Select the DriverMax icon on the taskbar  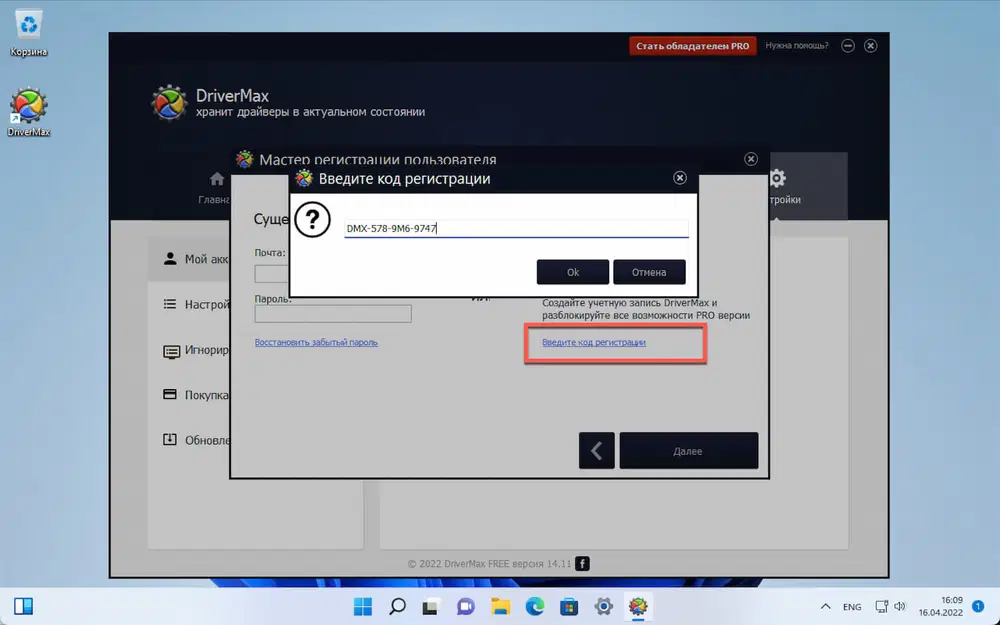(x=638, y=606)
